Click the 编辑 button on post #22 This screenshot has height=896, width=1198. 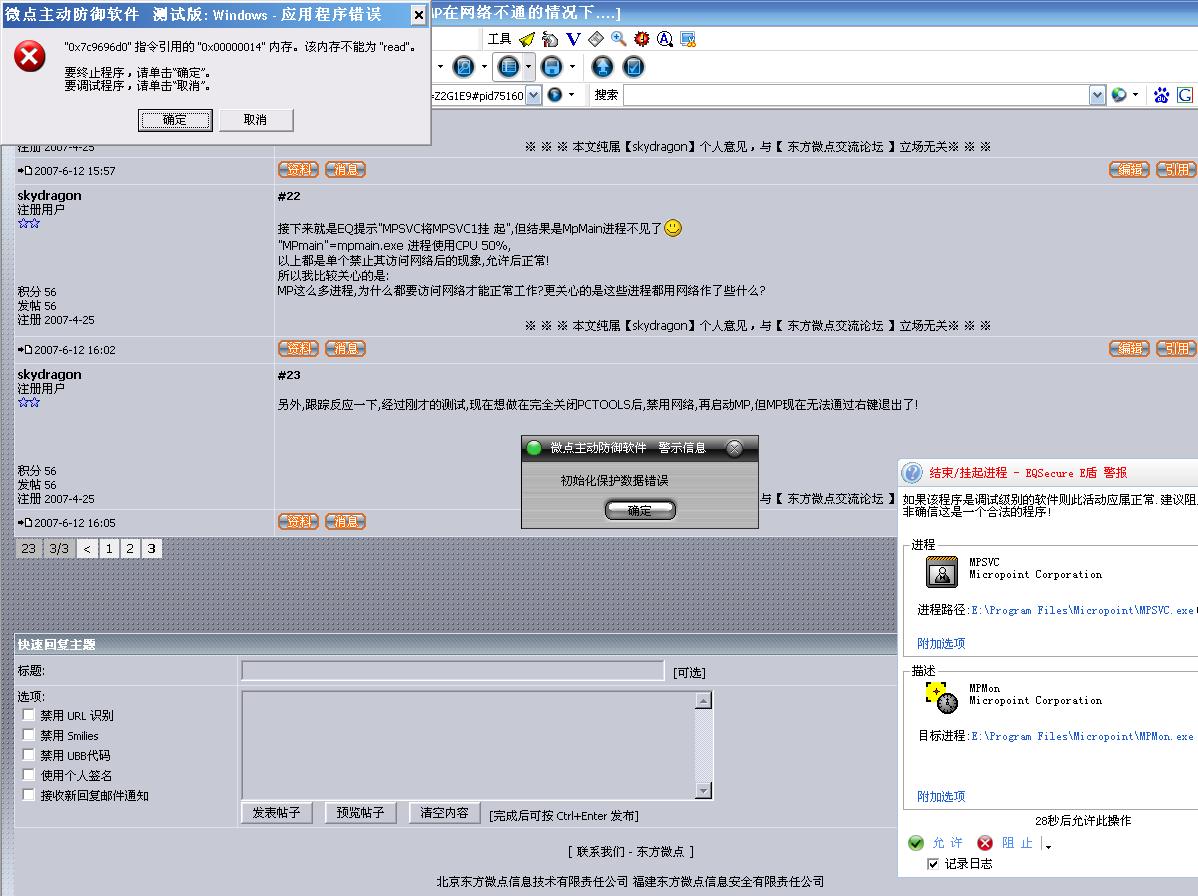point(1129,348)
